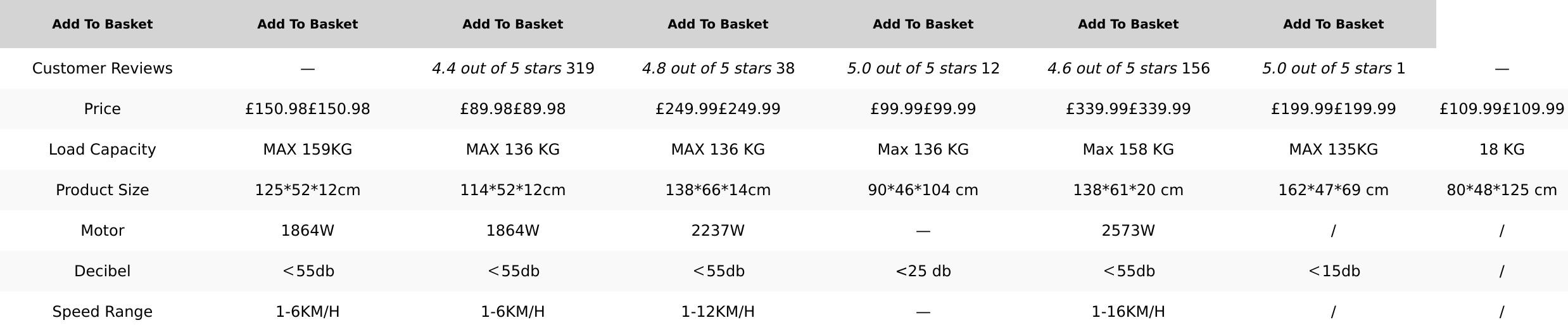The image size is (1568, 332).
Task: Add the £199.99 product to basket
Action: click(1333, 24)
